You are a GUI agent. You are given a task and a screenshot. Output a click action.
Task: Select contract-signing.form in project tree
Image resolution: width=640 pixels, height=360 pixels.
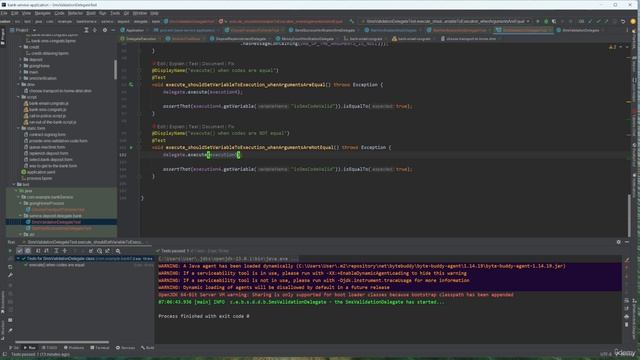point(44,134)
